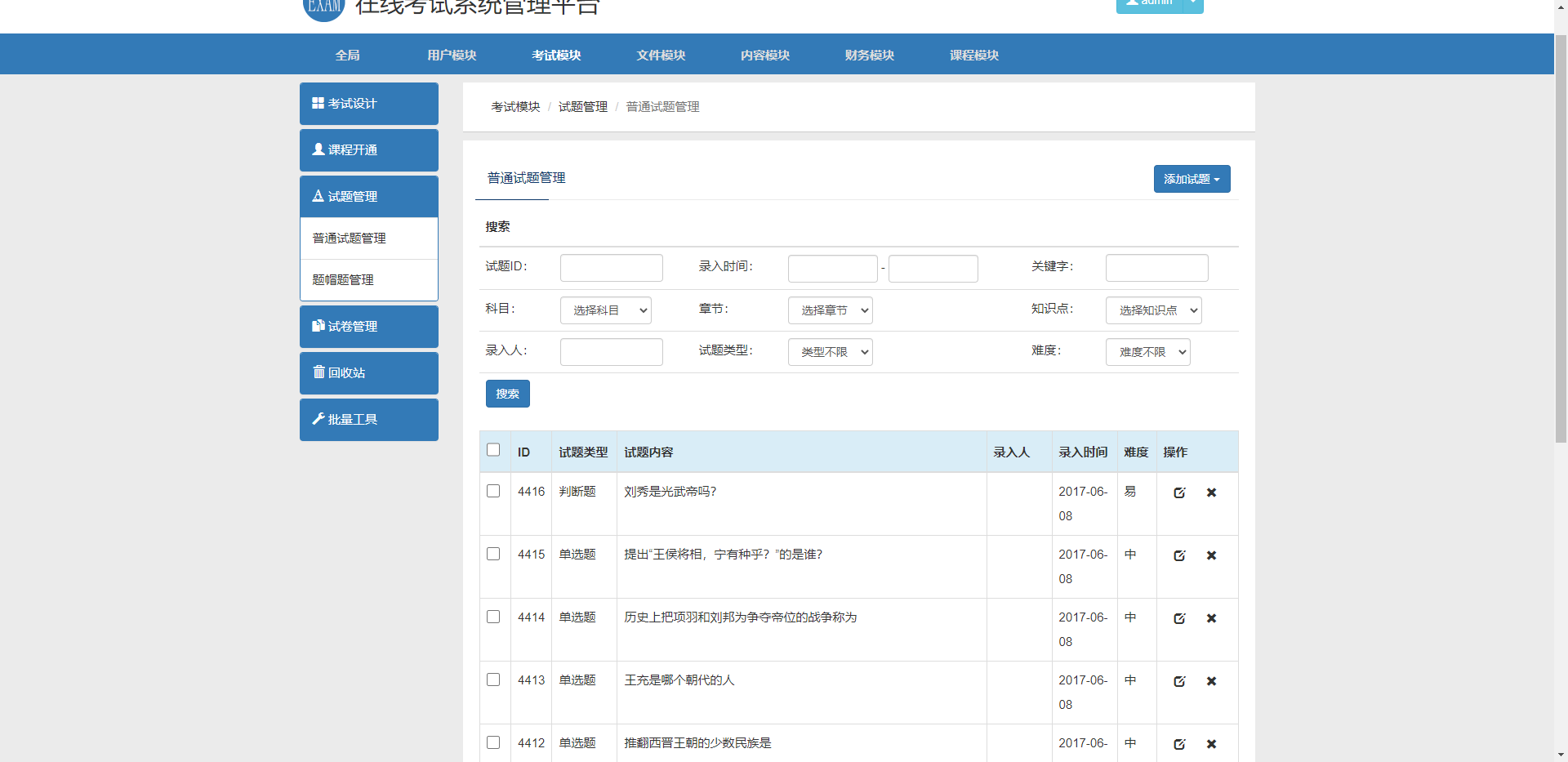Viewport: 1568px width, 762px height.
Task: Edit question 4415 with the edit icon
Action: (x=1179, y=555)
